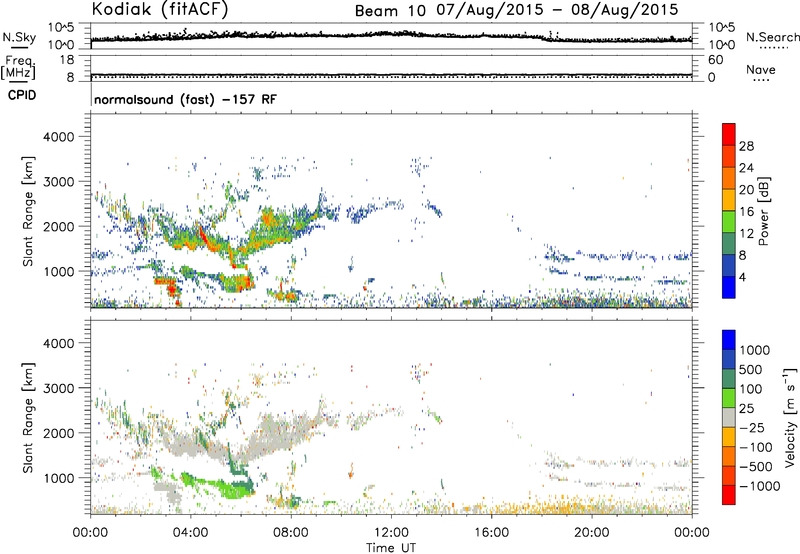Click the 4000 tick on power panel

[58, 137]
